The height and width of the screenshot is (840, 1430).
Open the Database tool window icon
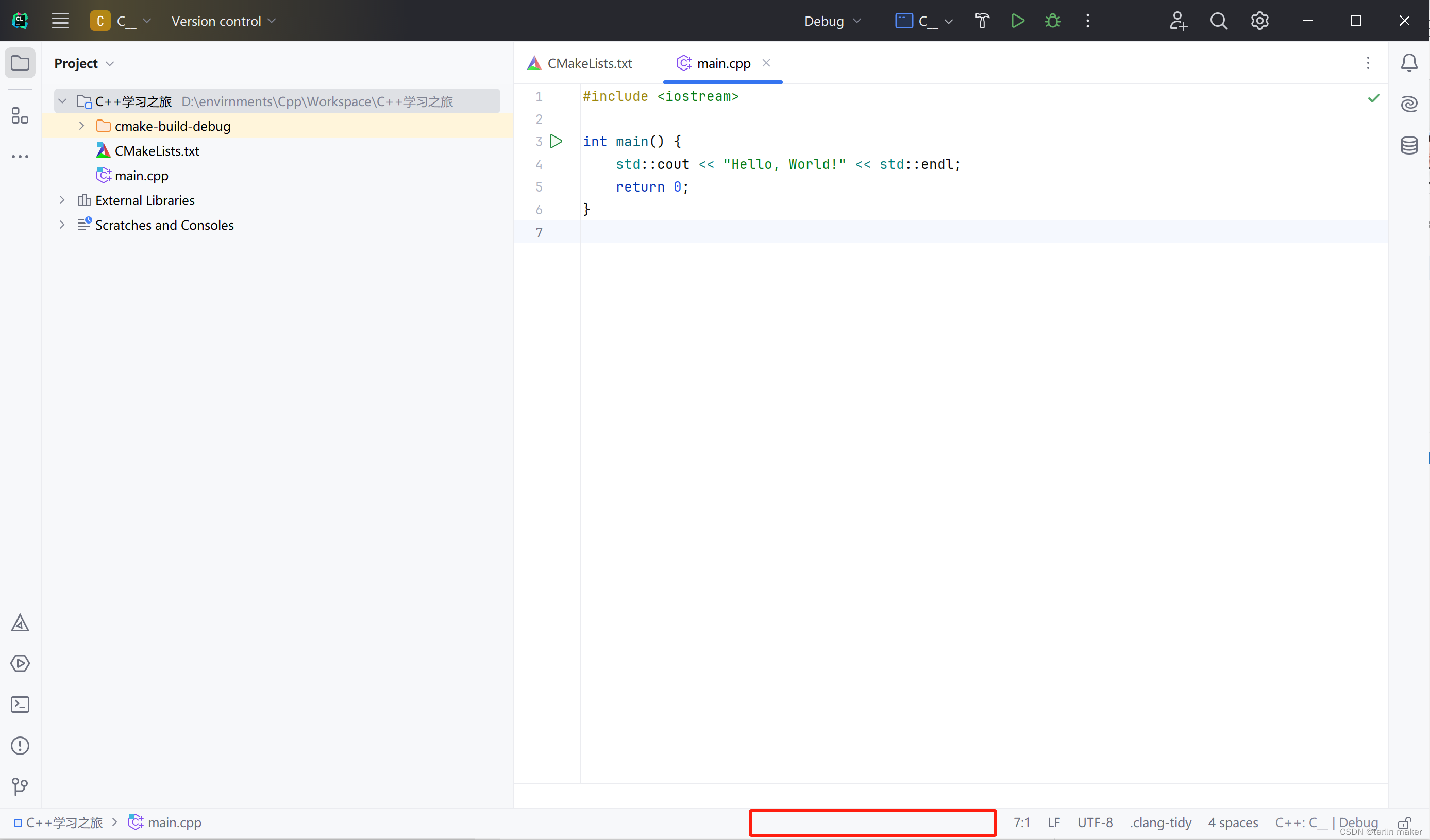pos(1409,145)
